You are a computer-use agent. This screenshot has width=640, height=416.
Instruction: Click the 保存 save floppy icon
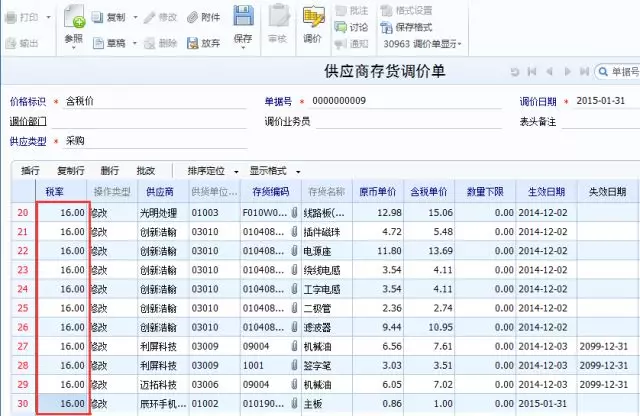243,16
